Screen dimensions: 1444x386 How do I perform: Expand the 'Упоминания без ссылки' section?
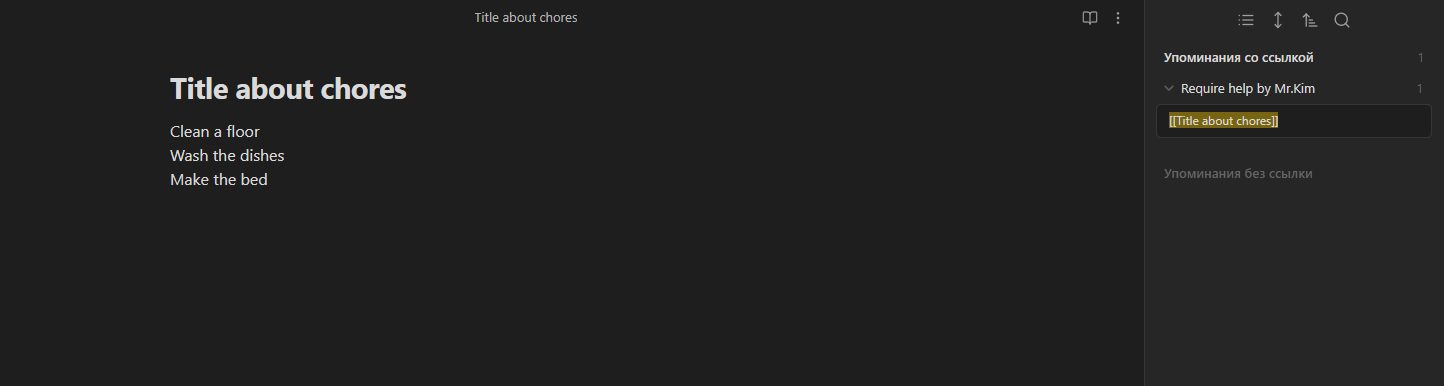[1238, 174]
